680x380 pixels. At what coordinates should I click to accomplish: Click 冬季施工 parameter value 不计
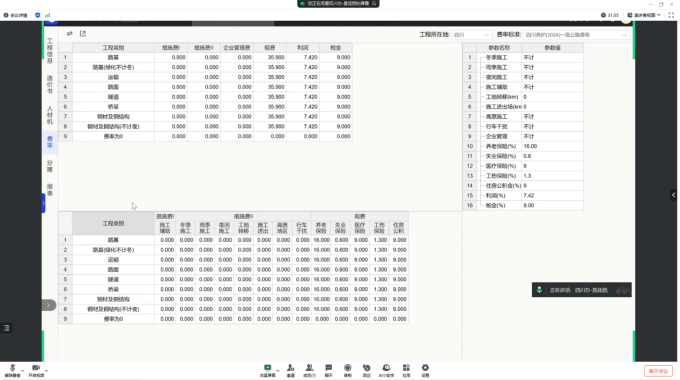pos(552,57)
